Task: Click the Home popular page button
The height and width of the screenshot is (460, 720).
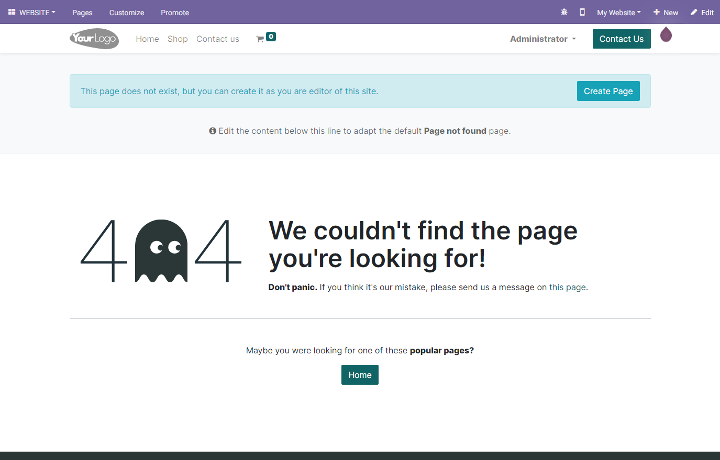Action: [360, 375]
